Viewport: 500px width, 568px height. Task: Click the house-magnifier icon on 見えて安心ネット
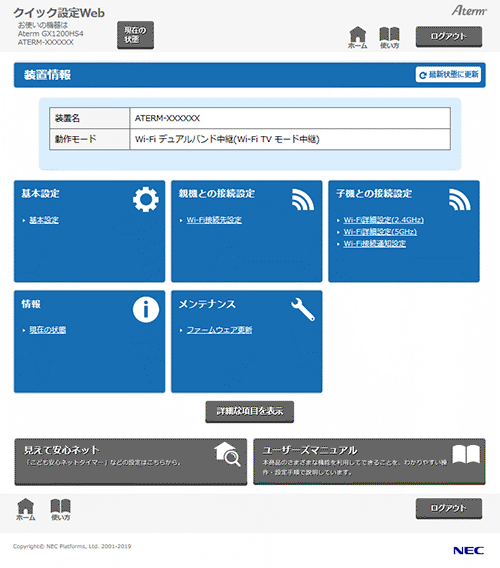pyautogui.click(x=227, y=454)
